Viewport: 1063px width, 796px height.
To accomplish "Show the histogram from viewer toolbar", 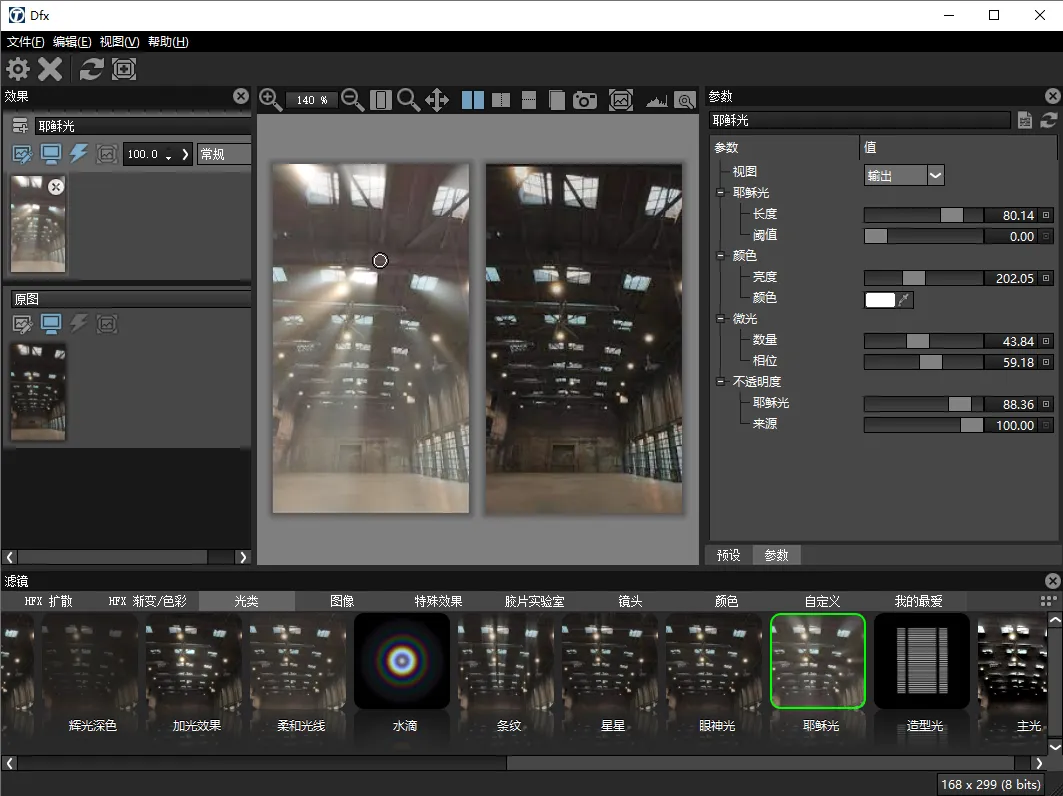I will point(656,100).
